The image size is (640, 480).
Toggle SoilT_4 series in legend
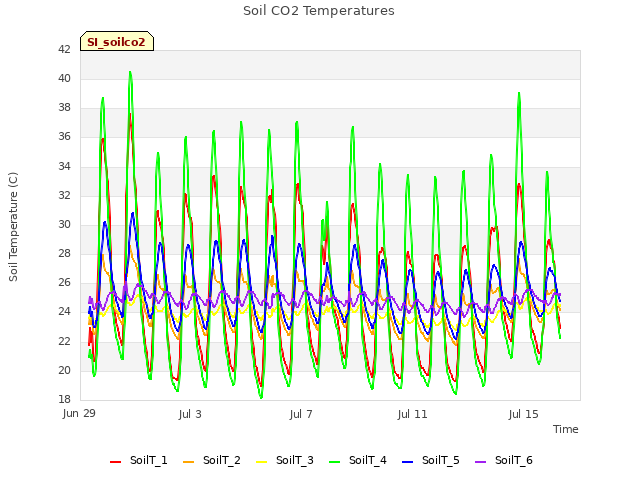pos(358,460)
